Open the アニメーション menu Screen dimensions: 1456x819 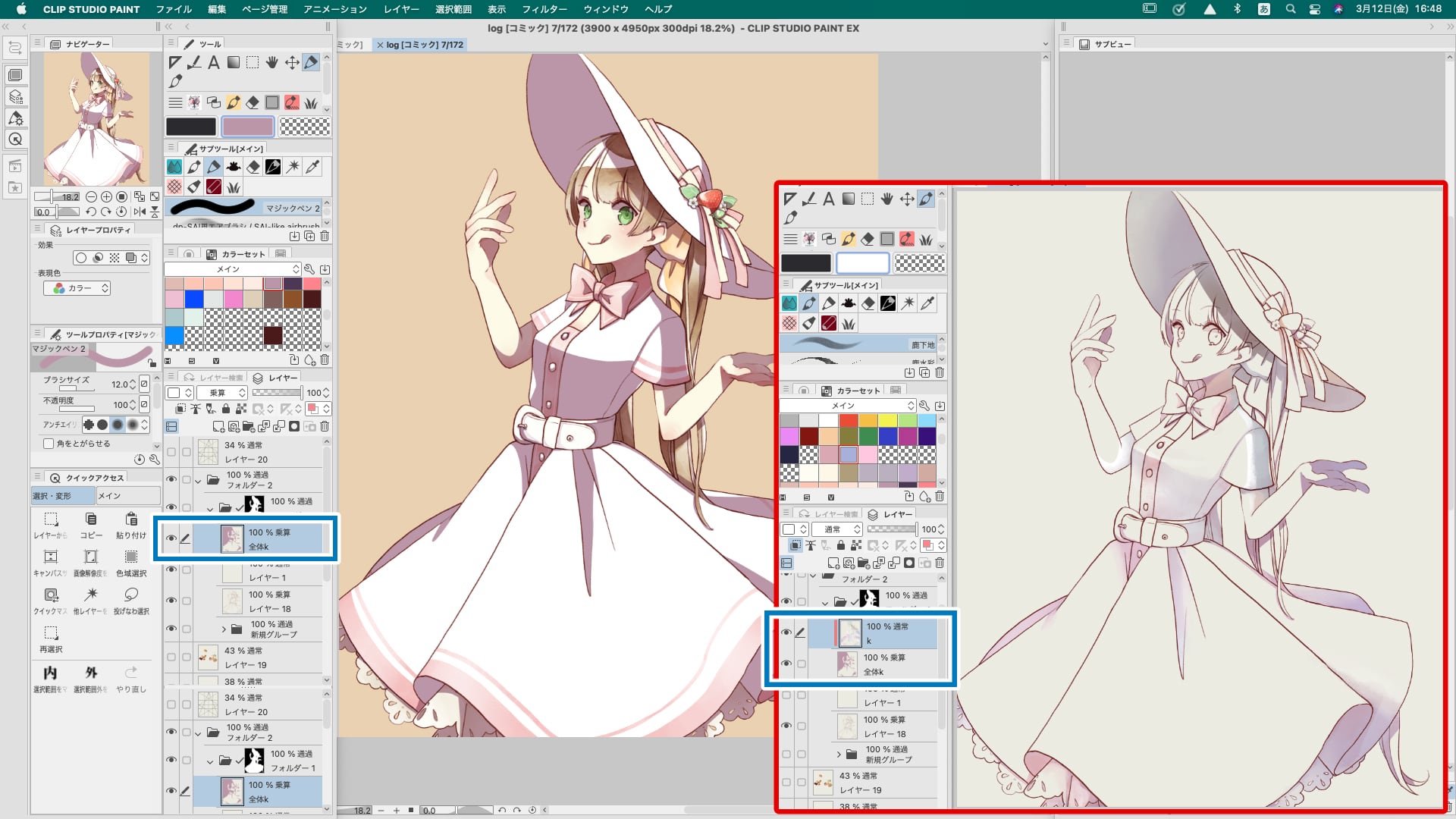334,9
